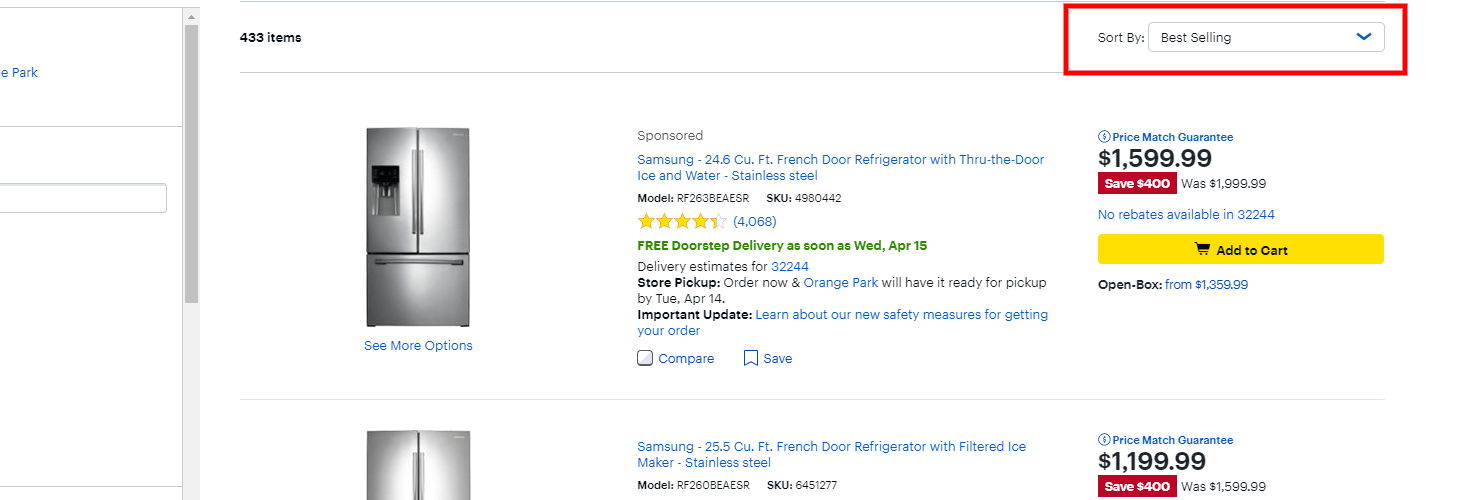Click the Orange Park store pickup link
This screenshot has width=1471, height=500.
click(x=841, y=282)
